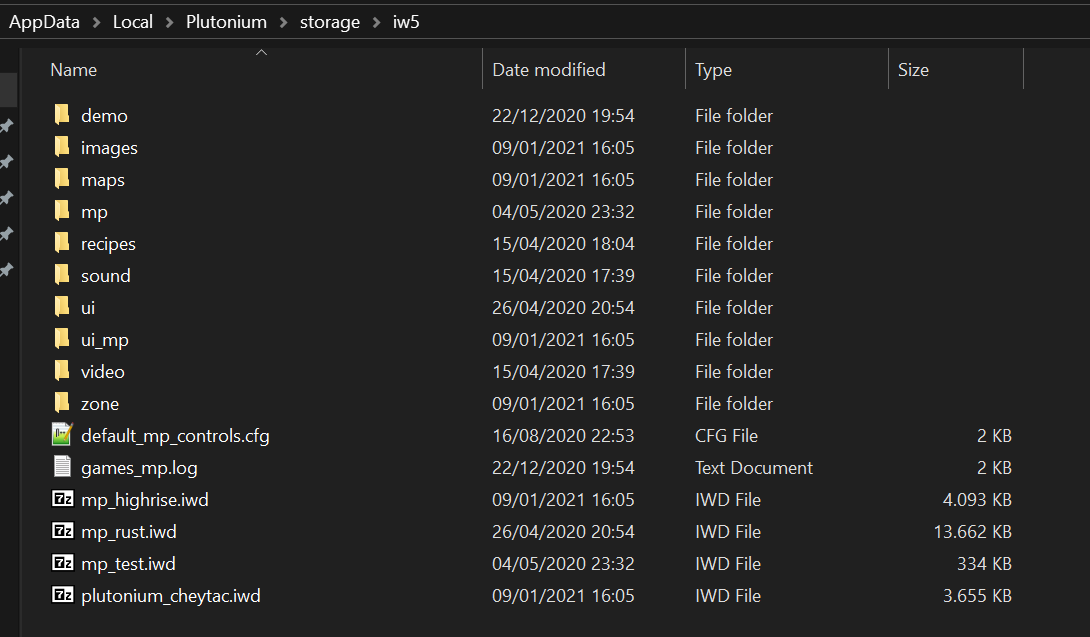Viewport: 1090px width, 637px height.
Task: Click the 15/04/2020 18:04 date cell
Action: (x=563, y=243)
